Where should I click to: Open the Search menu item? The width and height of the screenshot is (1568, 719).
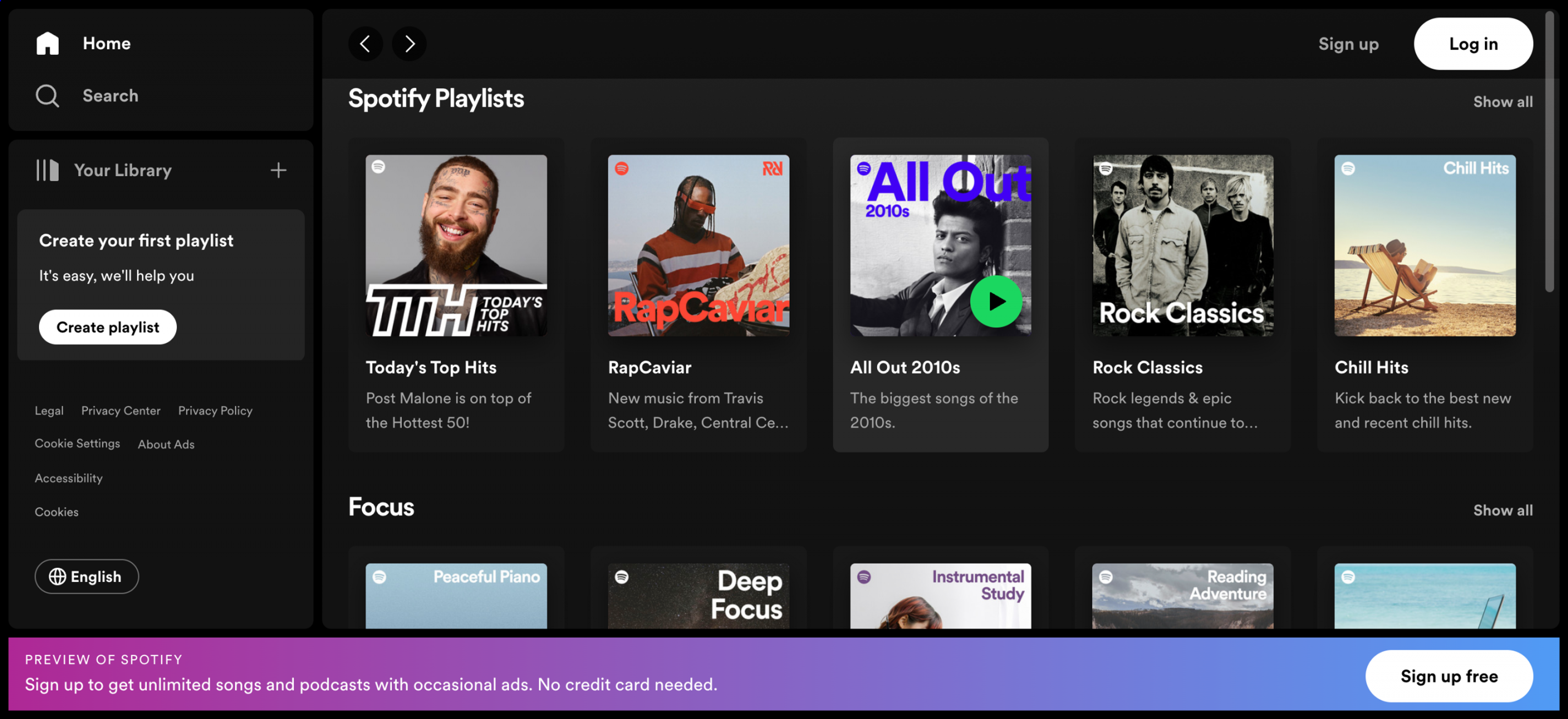[110, 96]
